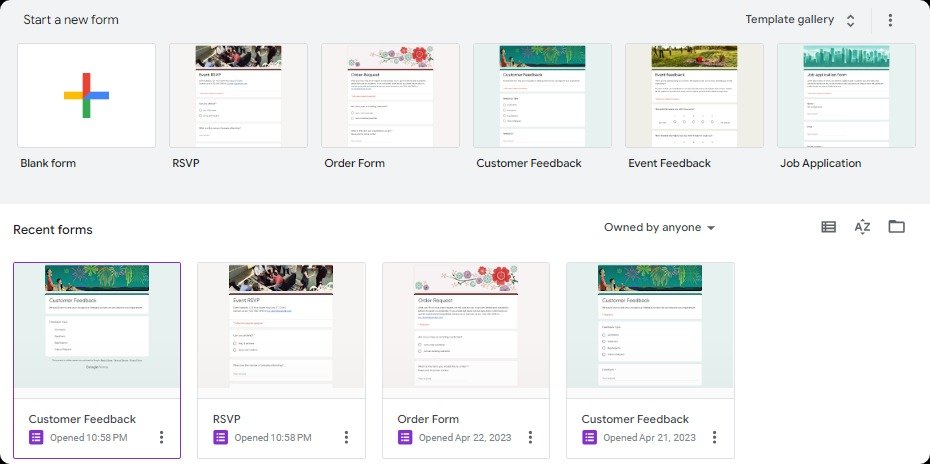Click Forms icon on recent RSVP card

pyautogui.click(x=221, y=438)
